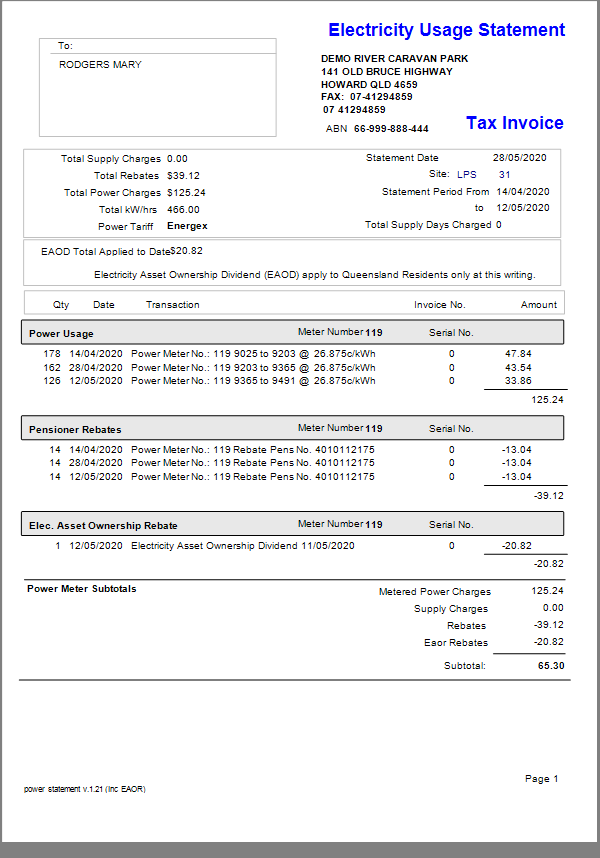Click the Transaction column header
Viewport: 600px width, 858px height.
pyautogui.click(x=173, y=304)
